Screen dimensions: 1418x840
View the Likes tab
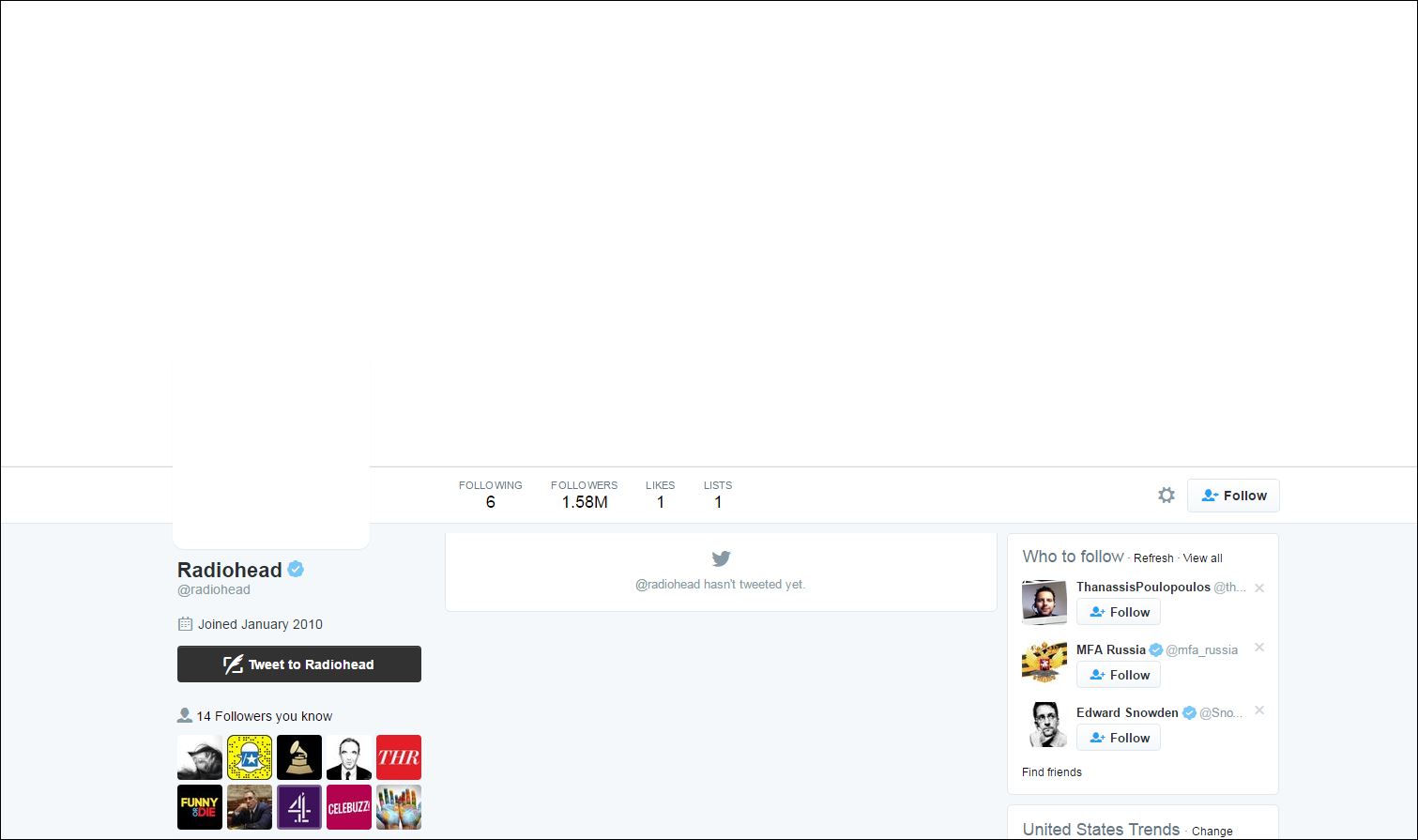(x=660, y=495)
